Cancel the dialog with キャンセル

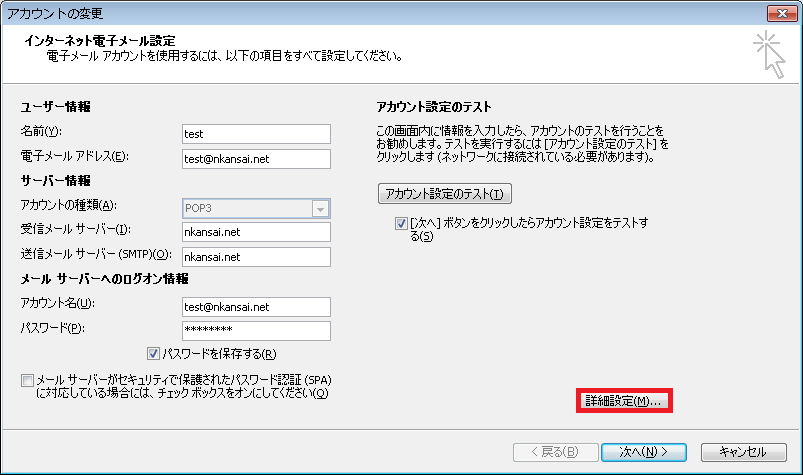[x=743, y=452]
